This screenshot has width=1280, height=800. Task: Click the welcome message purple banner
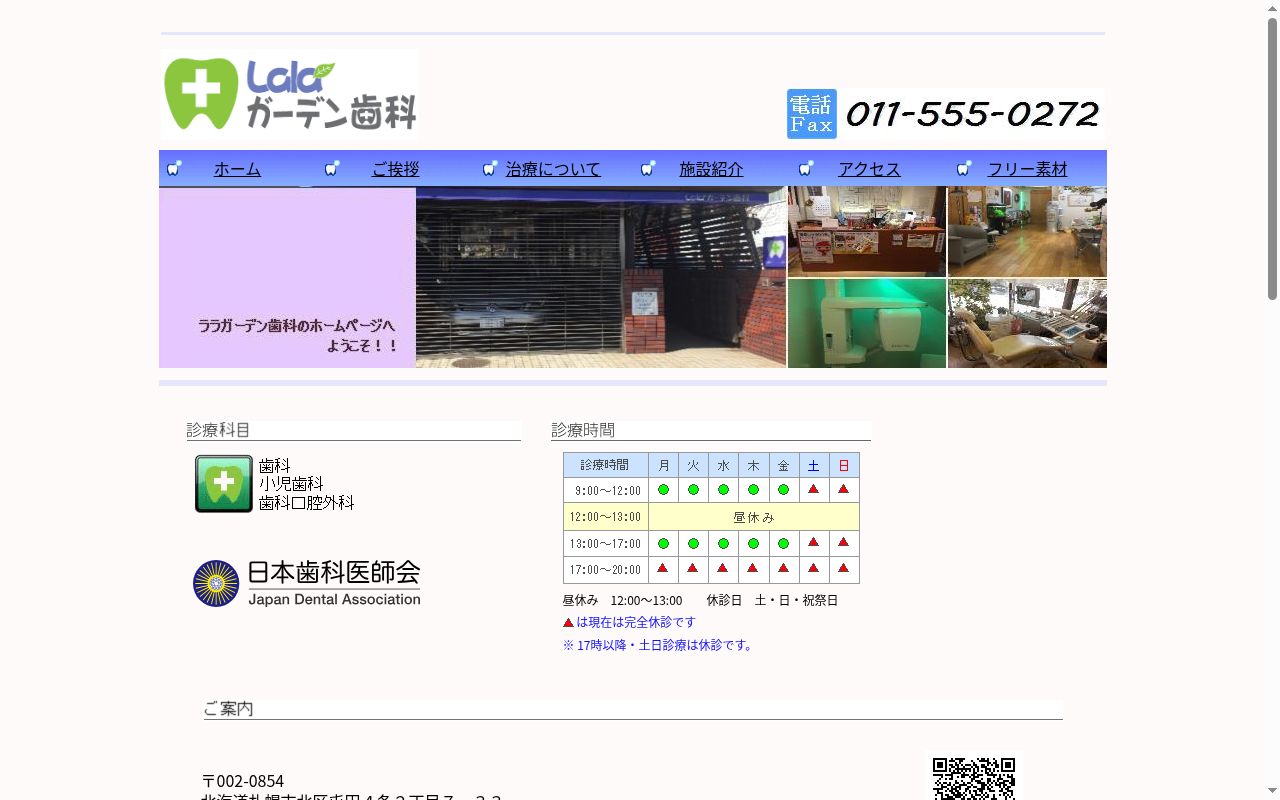click(x=287, y=277)
